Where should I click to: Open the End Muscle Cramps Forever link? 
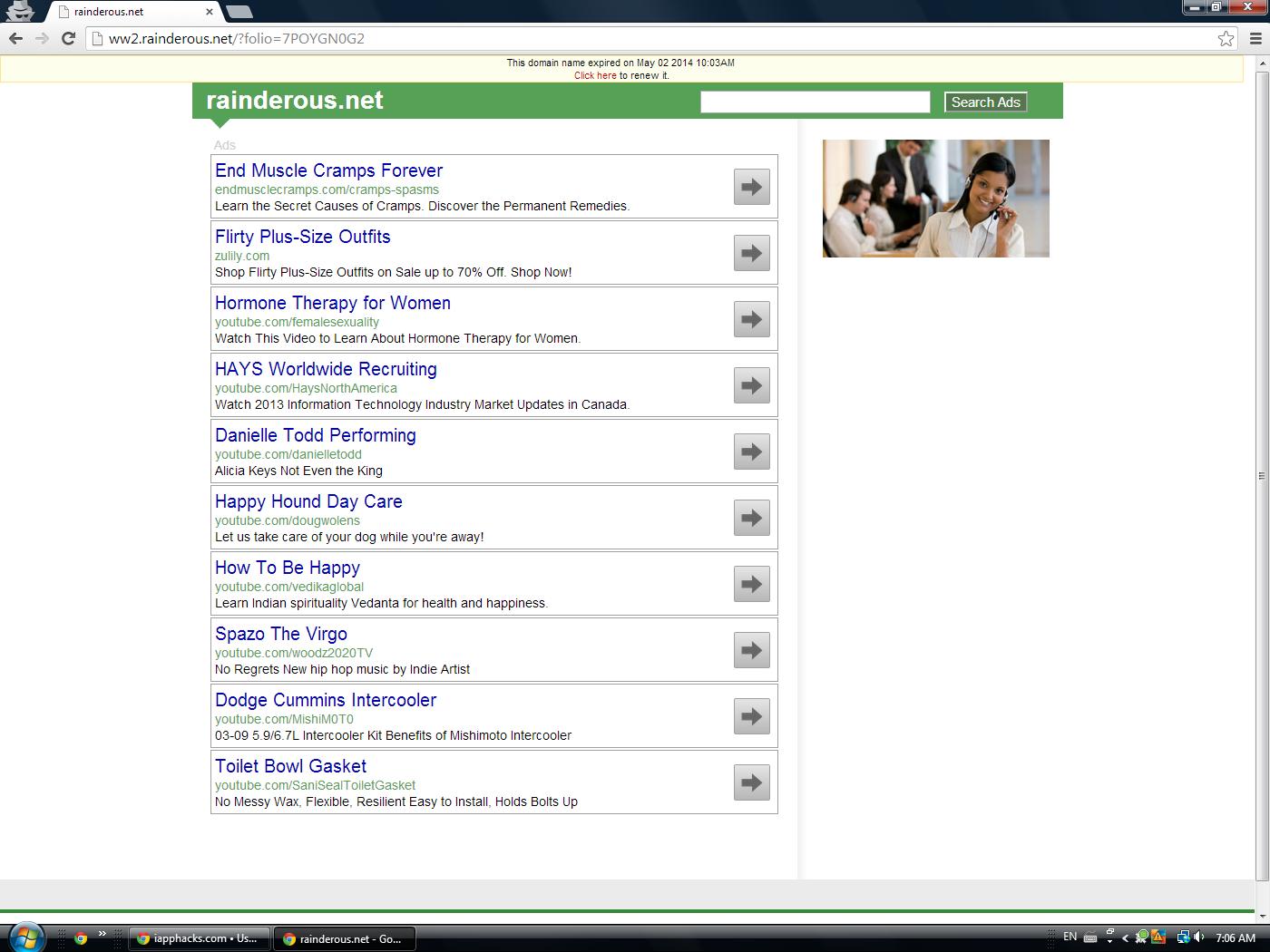pos(328,170)
